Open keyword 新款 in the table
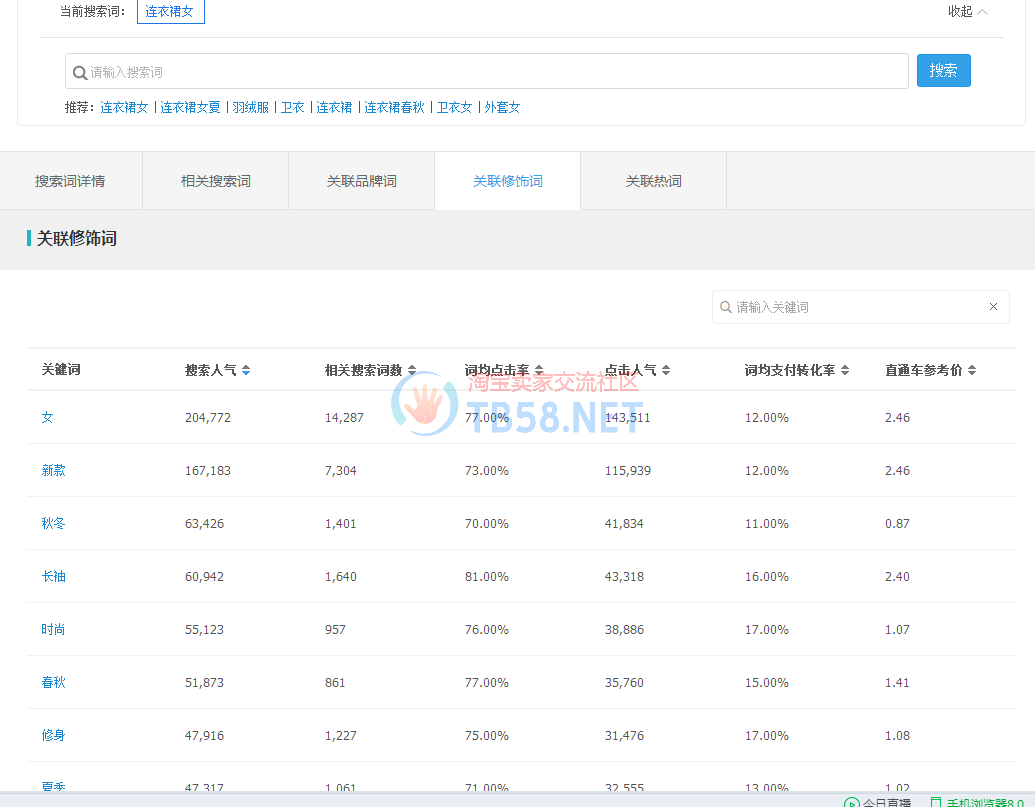The height and width of the screenshot is (807, 1035). point(53,470)
